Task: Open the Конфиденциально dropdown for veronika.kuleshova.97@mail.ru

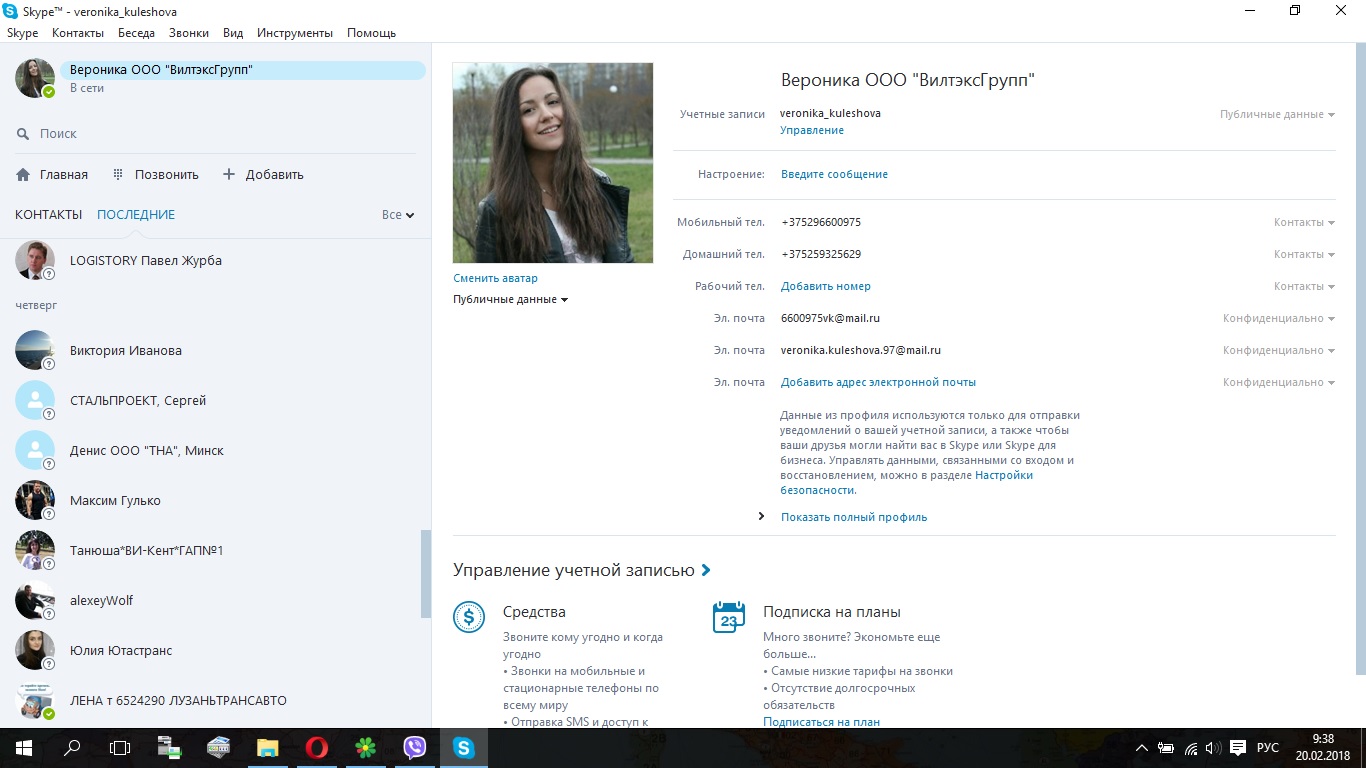Action: (1279, 350)
